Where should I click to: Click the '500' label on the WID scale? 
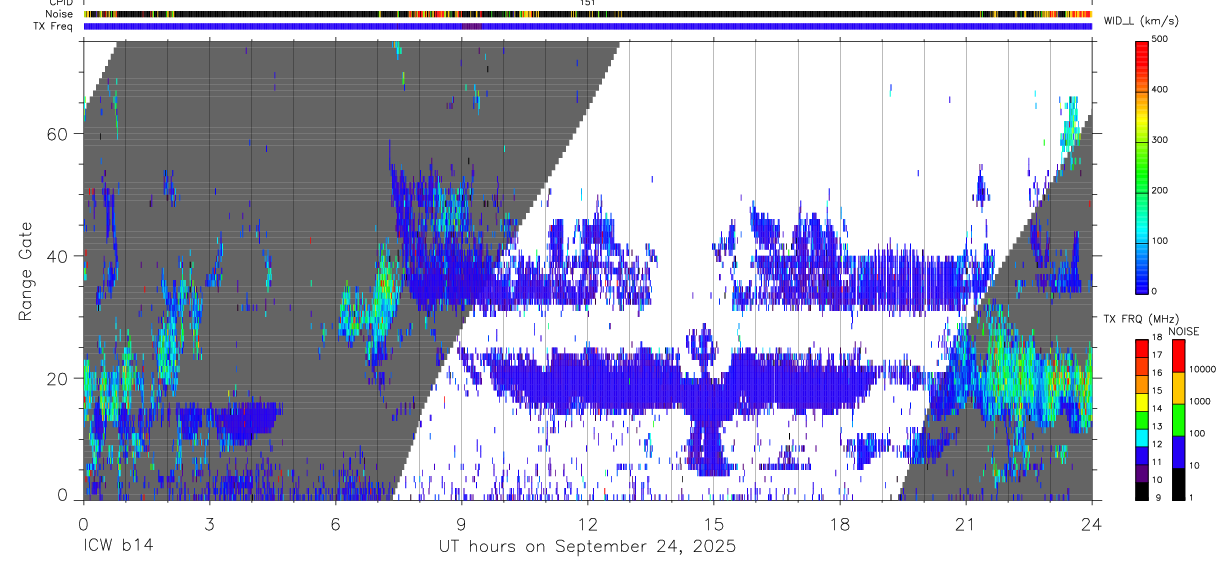(1160, 39)
